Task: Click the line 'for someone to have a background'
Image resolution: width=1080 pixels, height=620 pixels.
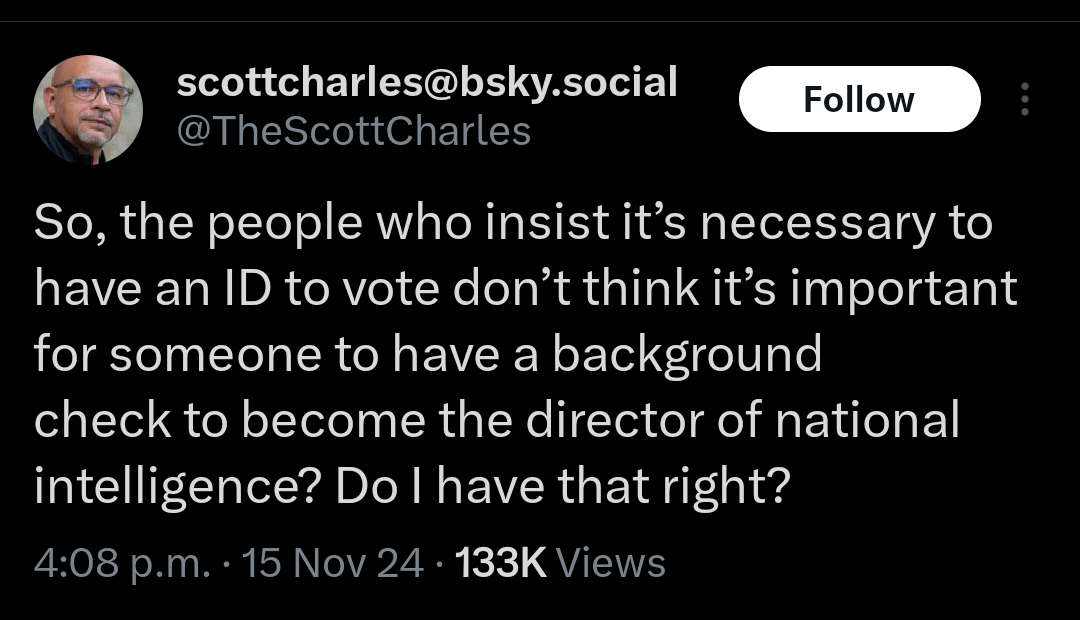Action: tap(428, 354)
